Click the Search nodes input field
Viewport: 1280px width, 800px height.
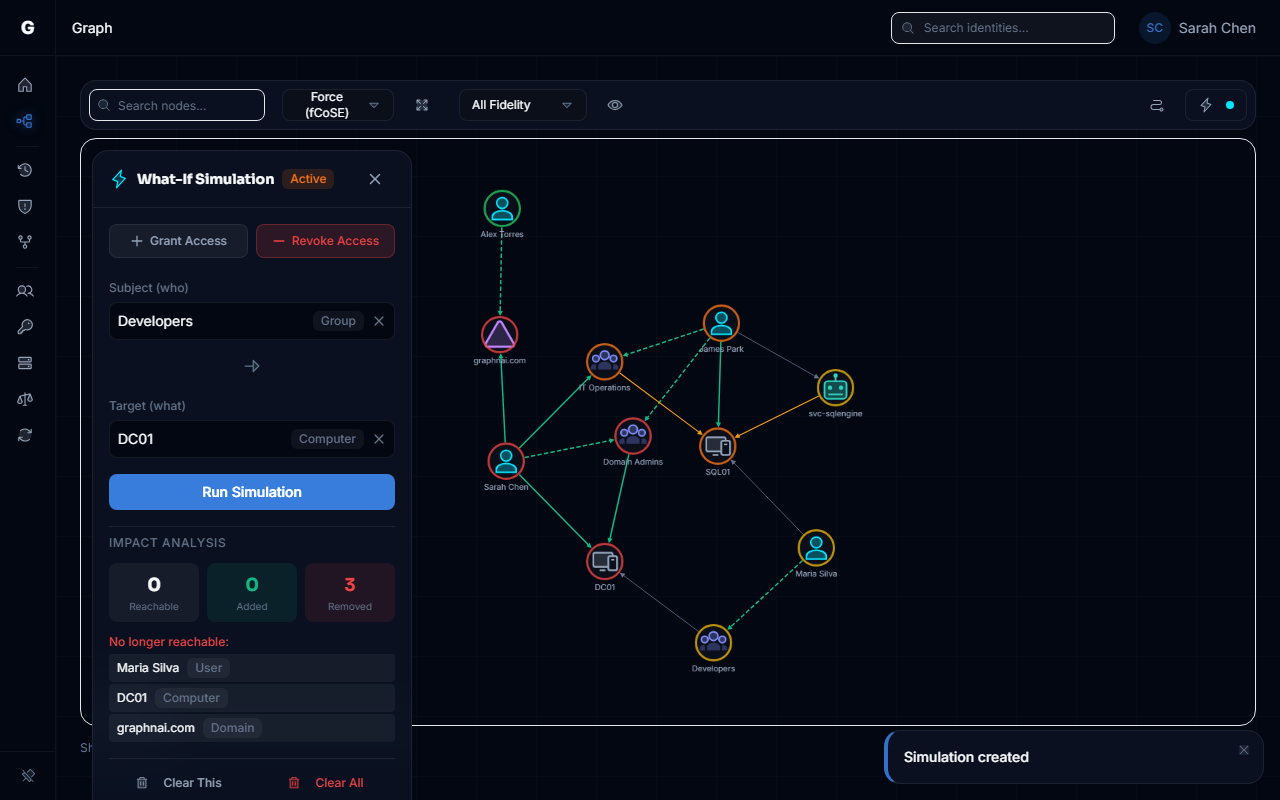pyautogui.click(x=176, y=104)
